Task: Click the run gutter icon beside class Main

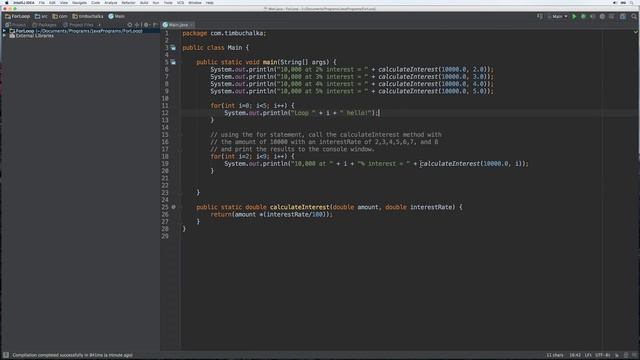Action: click(173, 48)
